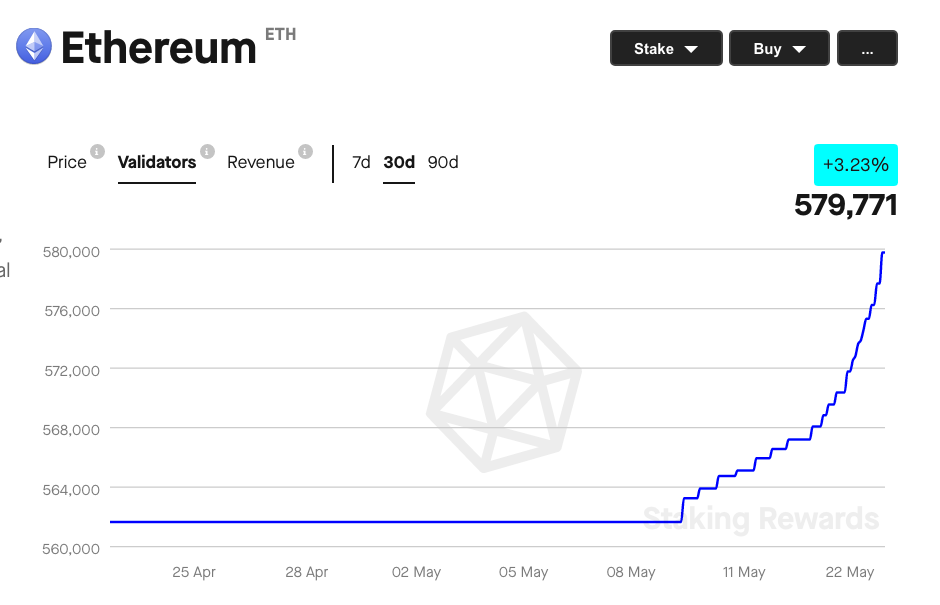Select the Validators tab
Screen dimensions: 940x605
pos(157,162)
